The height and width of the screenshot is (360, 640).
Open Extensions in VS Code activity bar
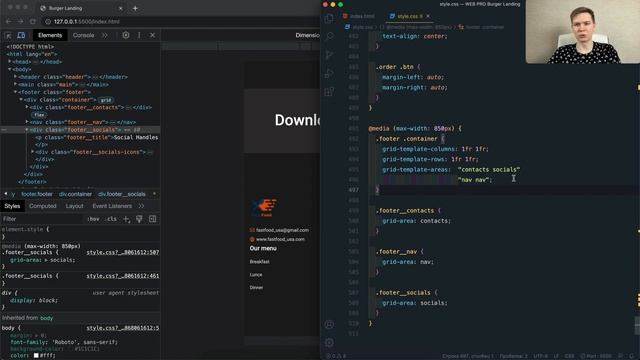[329, 91]
